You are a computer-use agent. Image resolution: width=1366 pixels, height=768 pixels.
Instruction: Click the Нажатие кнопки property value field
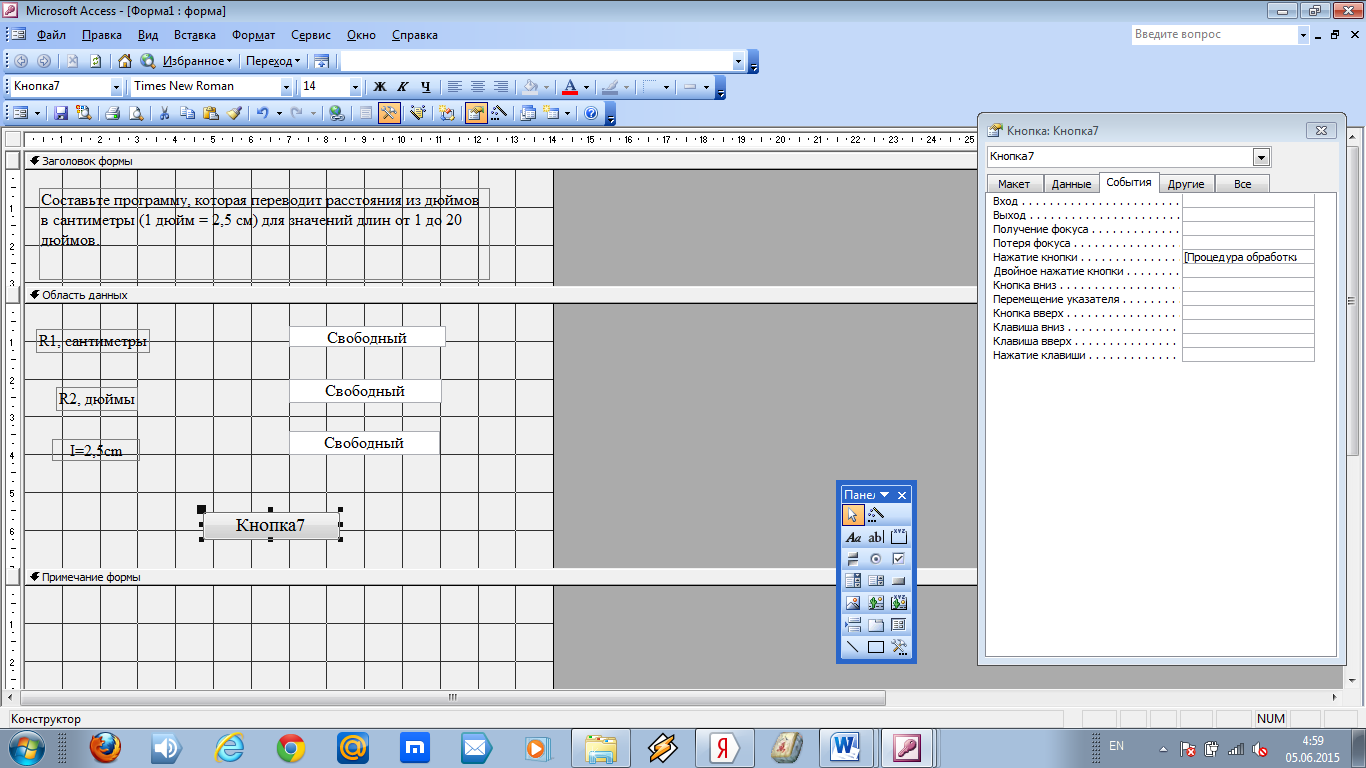coord(1248,257)
